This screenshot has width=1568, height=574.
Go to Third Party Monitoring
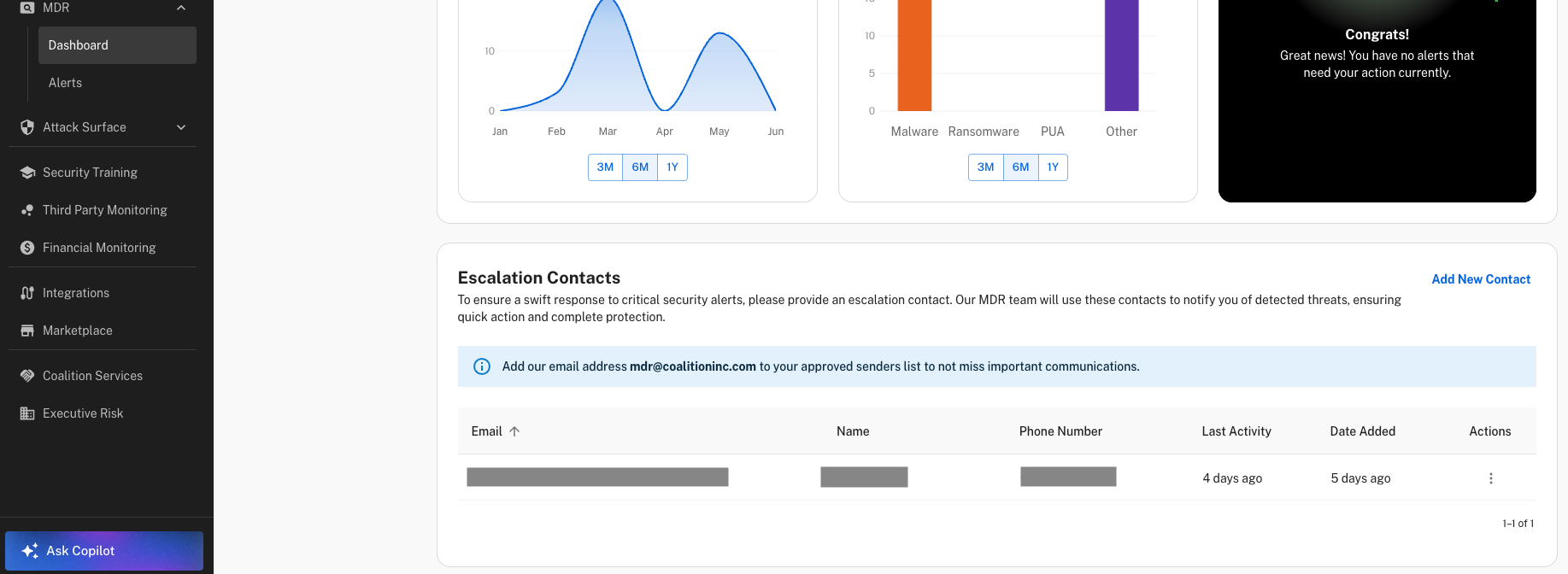coord(104,210)
